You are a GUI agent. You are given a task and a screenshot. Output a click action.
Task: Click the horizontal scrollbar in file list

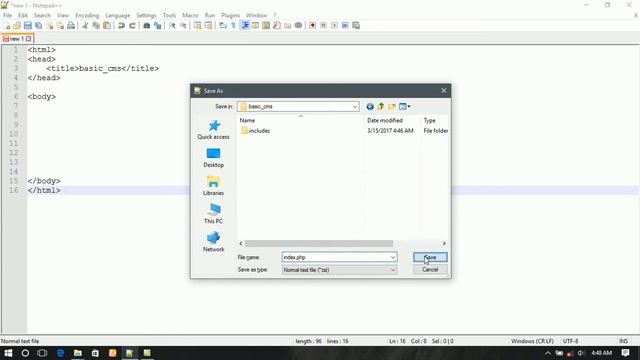coord(319,243)
